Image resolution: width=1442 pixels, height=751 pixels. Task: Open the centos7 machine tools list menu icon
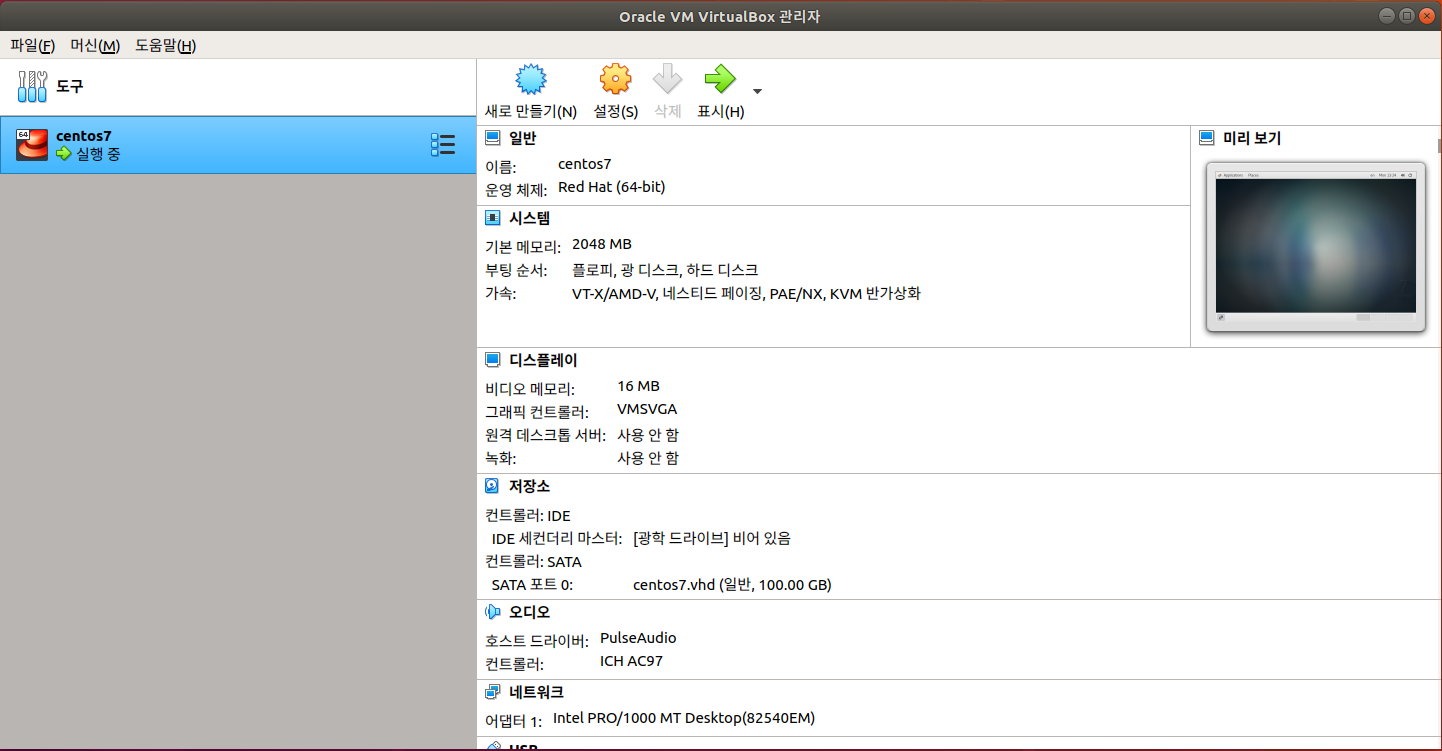[x=442, y=145]
